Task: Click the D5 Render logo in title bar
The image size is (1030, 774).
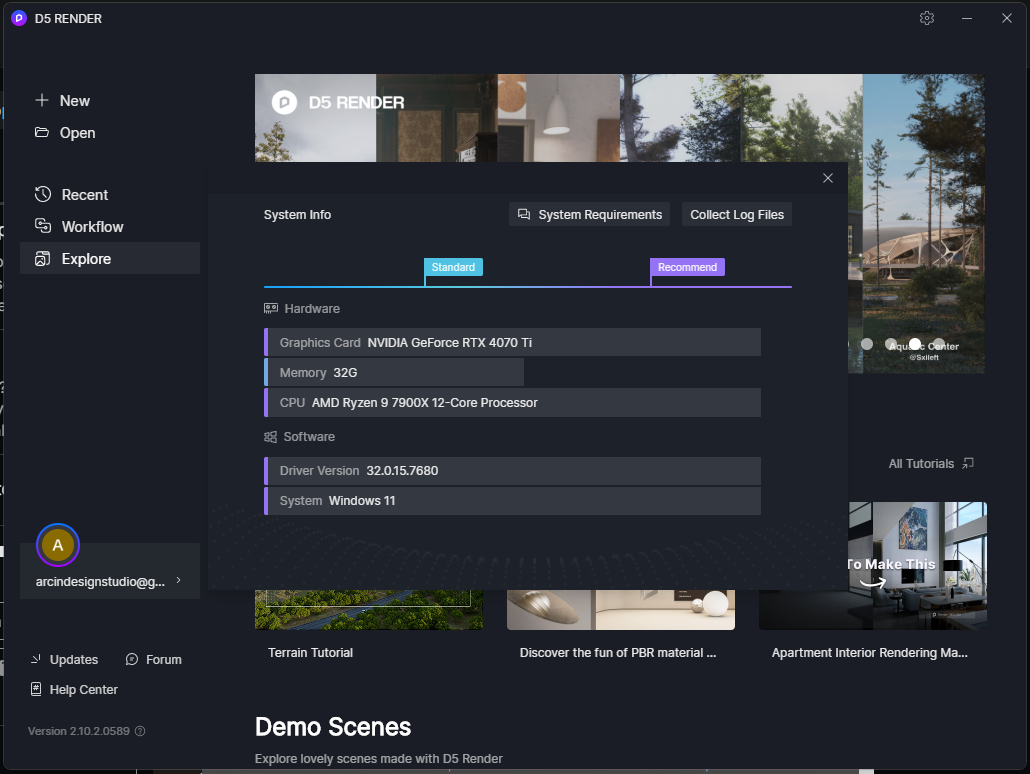Action: click(x=19, y=18)
